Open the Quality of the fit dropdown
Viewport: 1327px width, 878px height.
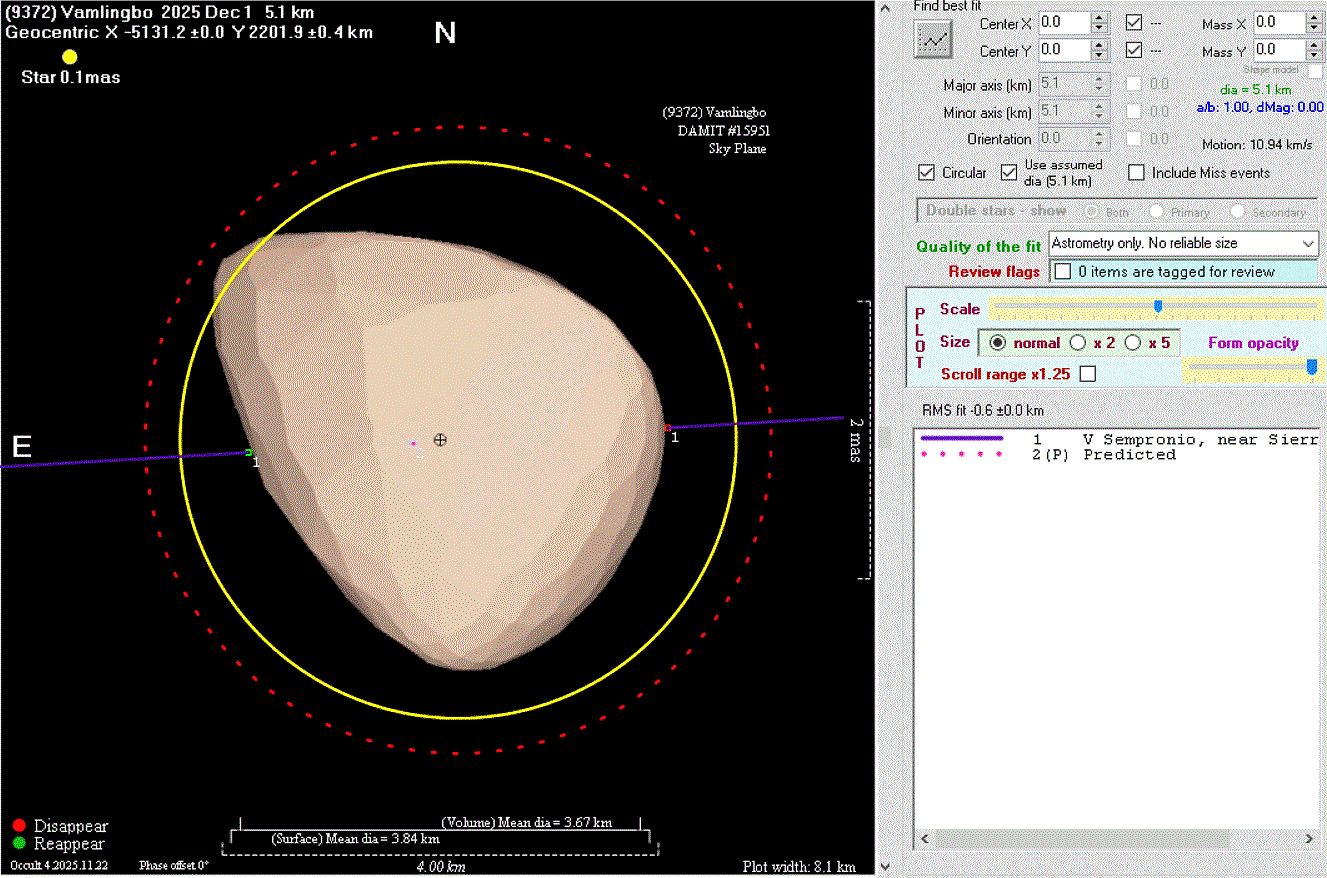click(1308, 243)
